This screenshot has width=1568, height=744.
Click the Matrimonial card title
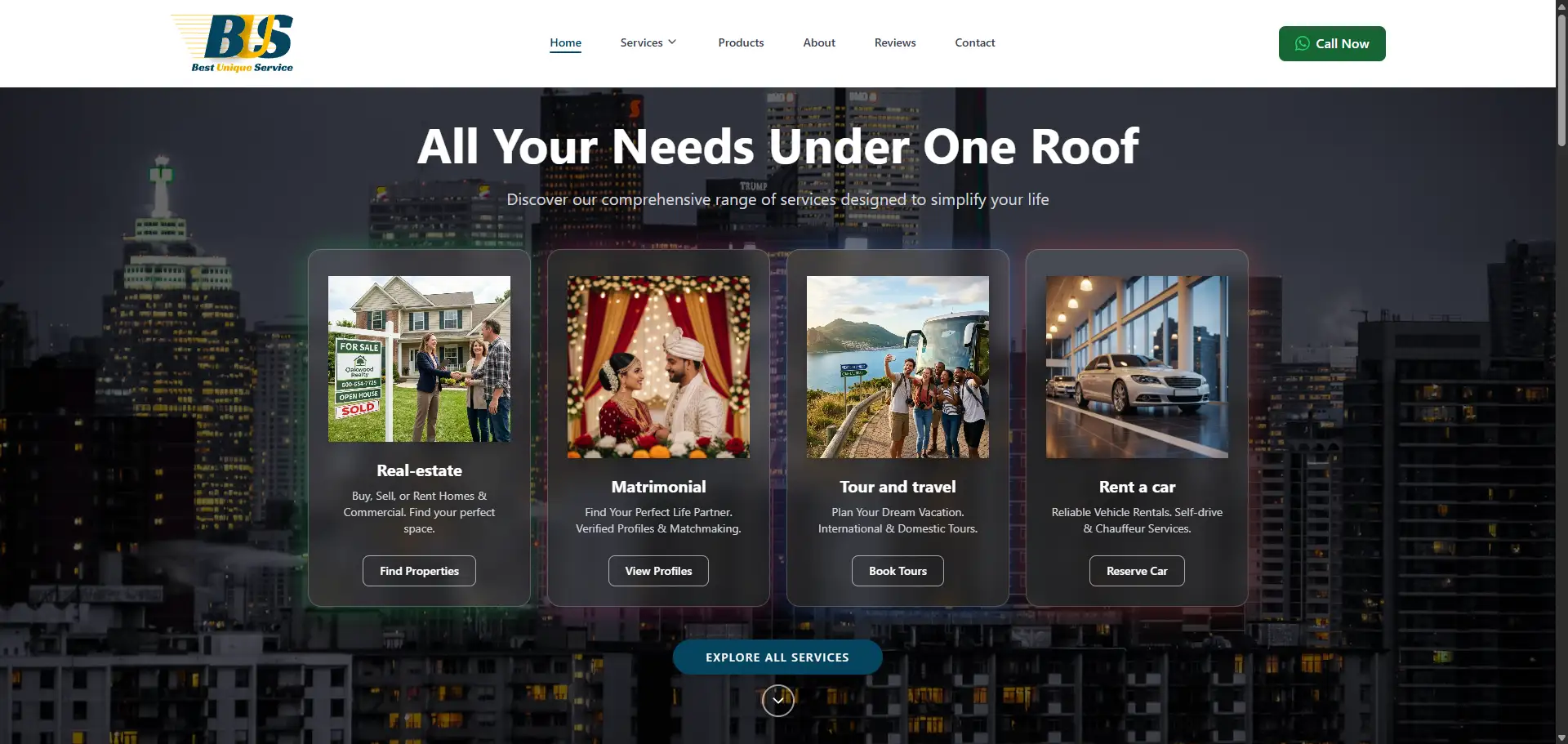tap(658, 487)
